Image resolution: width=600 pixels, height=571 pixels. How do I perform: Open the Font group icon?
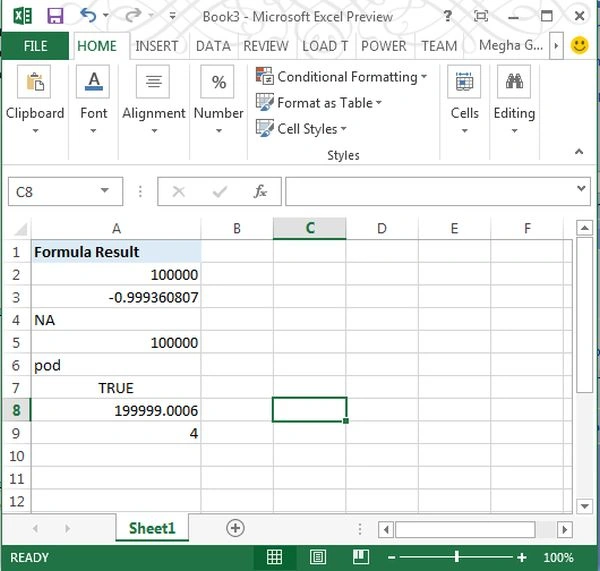click(93, 82)
